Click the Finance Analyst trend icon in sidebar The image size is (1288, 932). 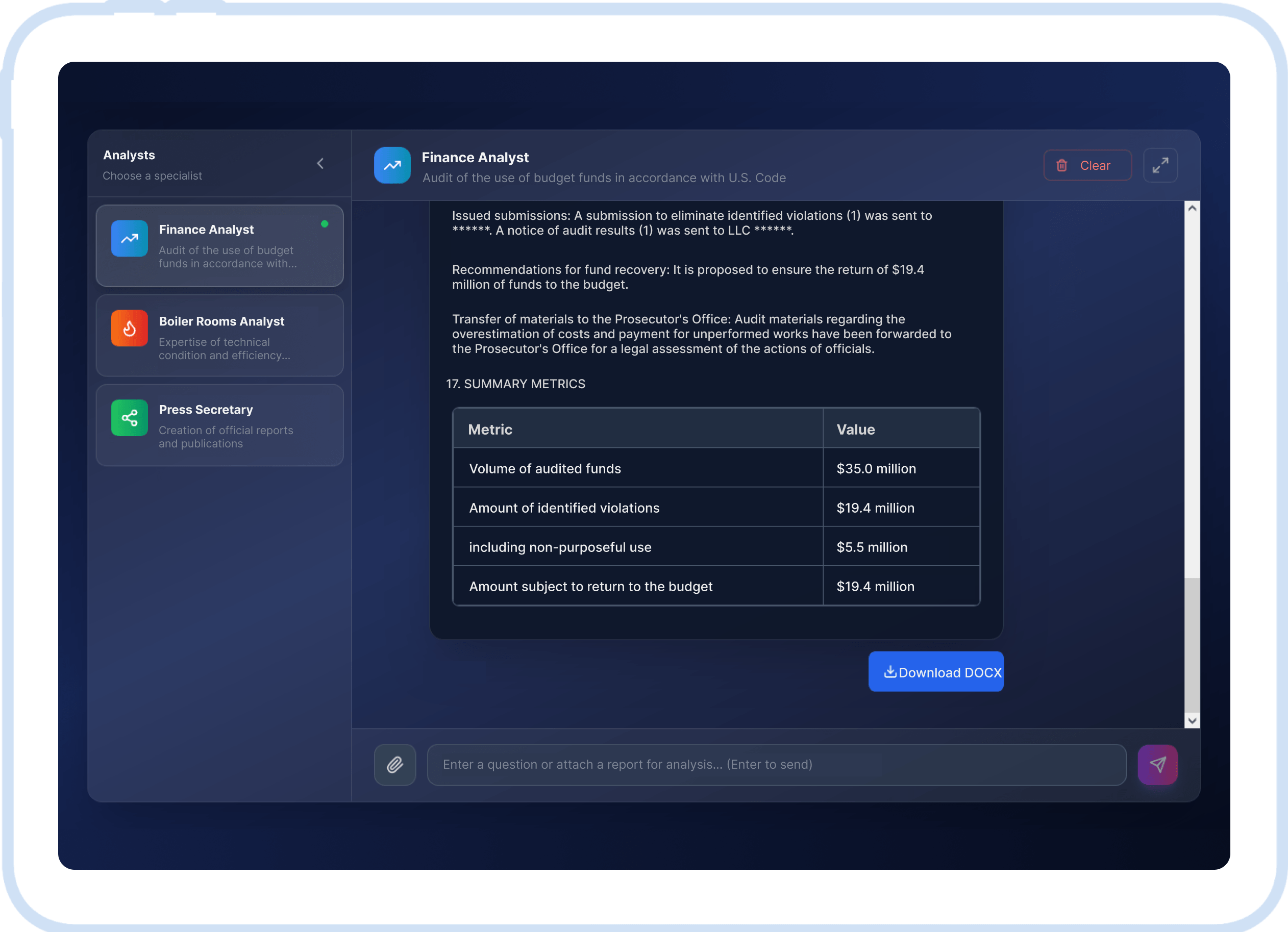coord(130,238)
